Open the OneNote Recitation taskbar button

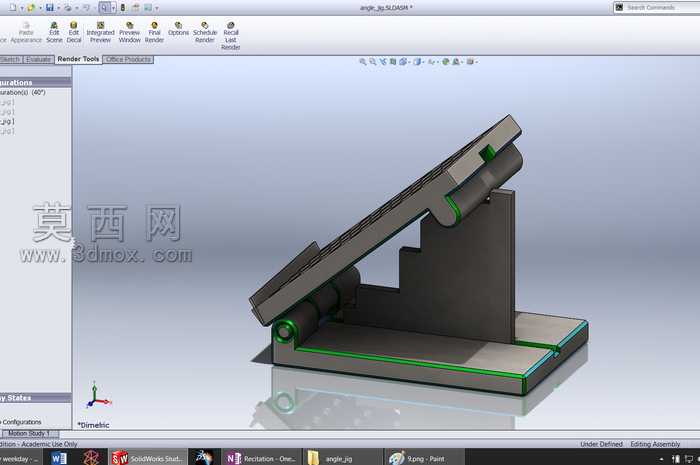[261, 458]
